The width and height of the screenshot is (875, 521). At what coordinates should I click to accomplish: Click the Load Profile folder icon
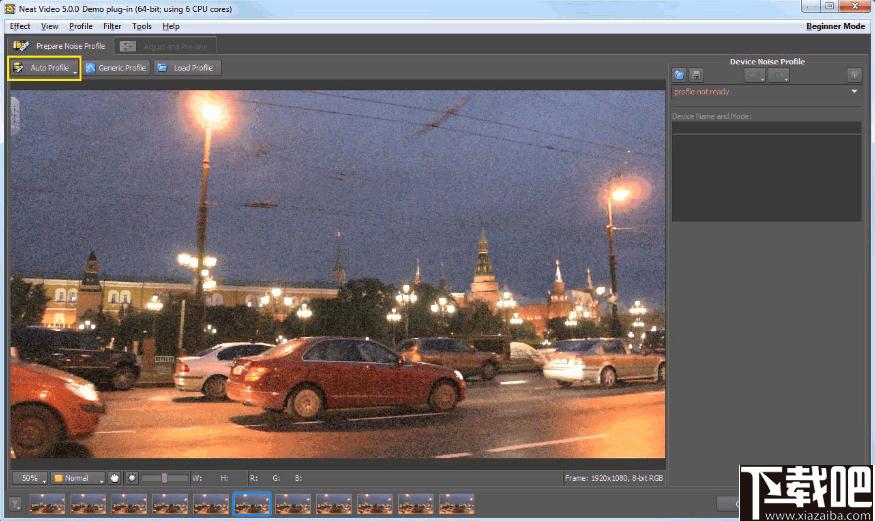tap(162, 67)
